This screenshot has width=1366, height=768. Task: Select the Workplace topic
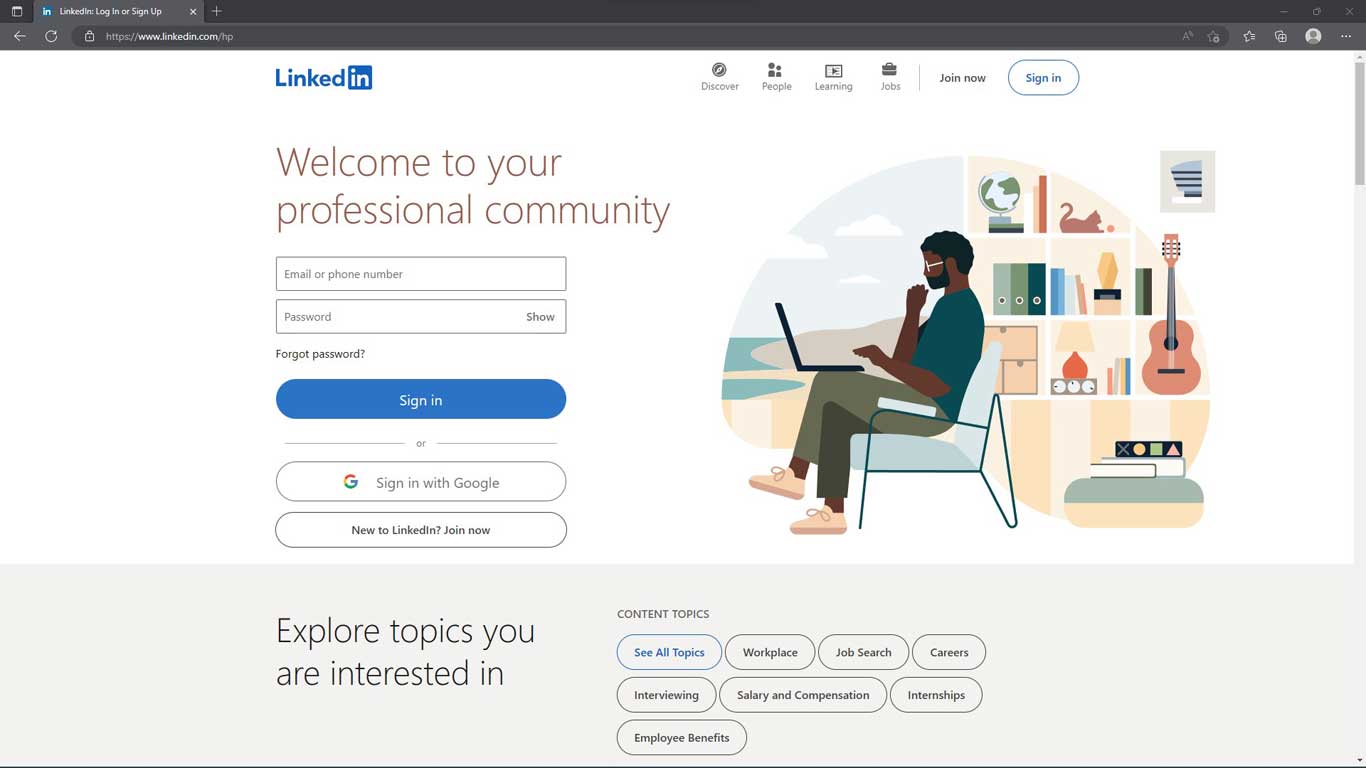click(770, 652)
